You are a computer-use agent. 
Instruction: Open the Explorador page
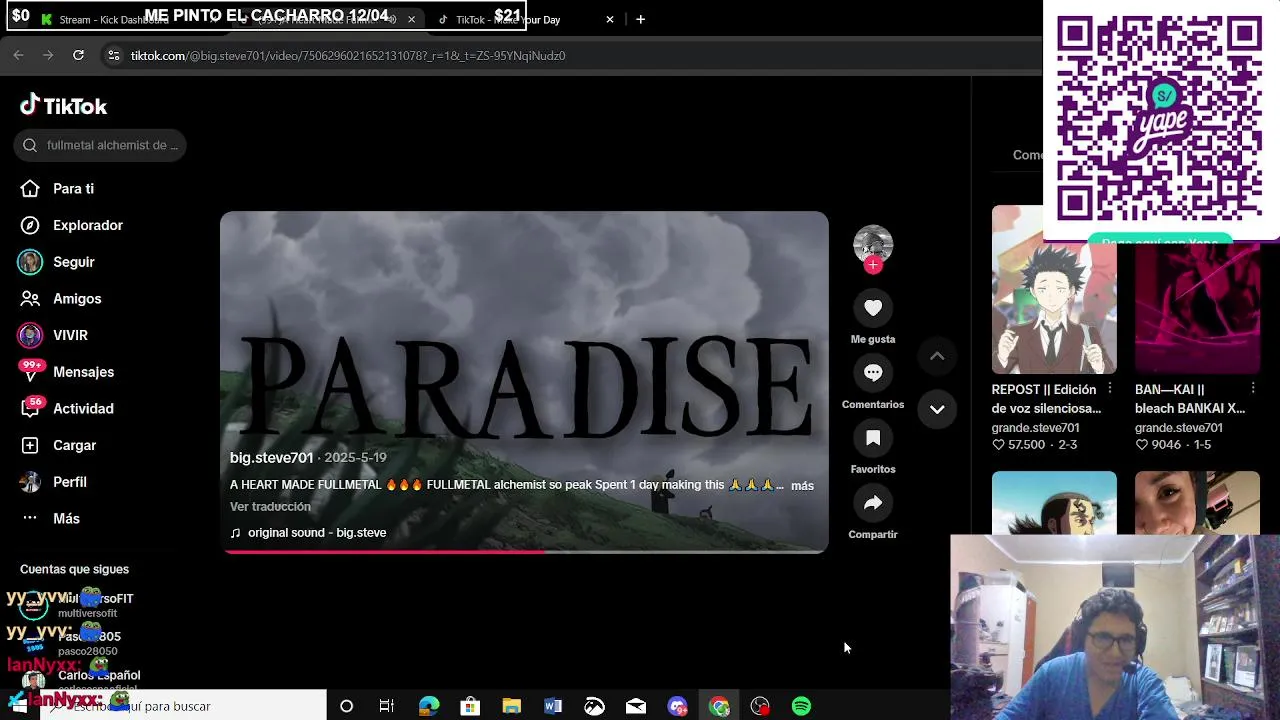[x=72, y=225]
